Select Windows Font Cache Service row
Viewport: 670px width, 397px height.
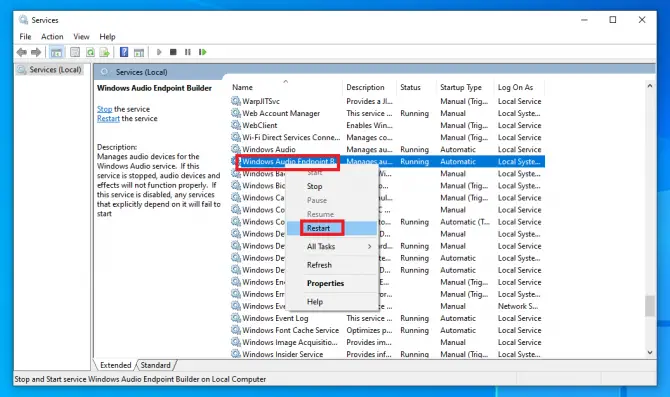coord(388,330)
